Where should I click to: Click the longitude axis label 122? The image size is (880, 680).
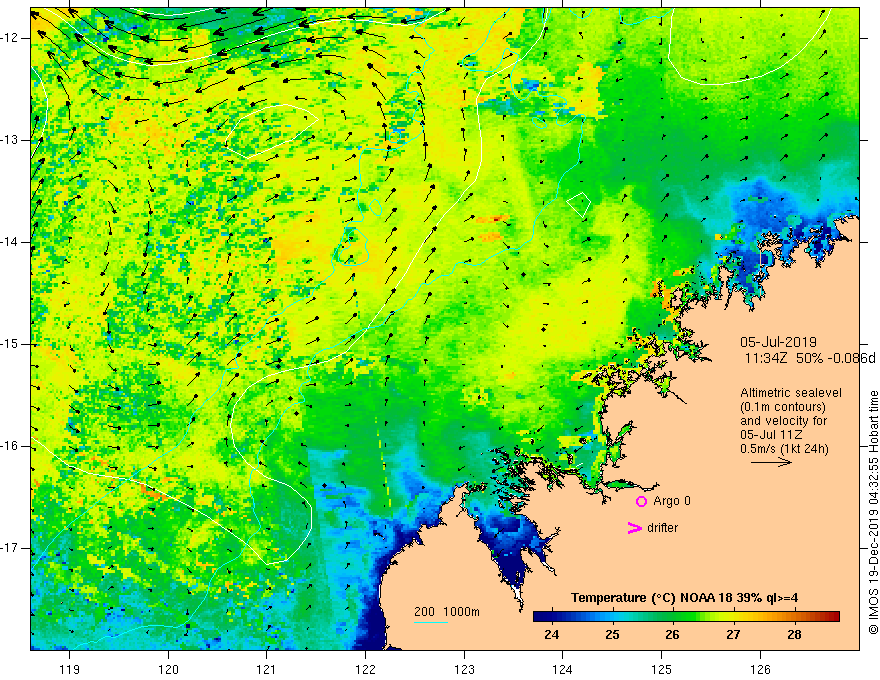click(365, 669)
